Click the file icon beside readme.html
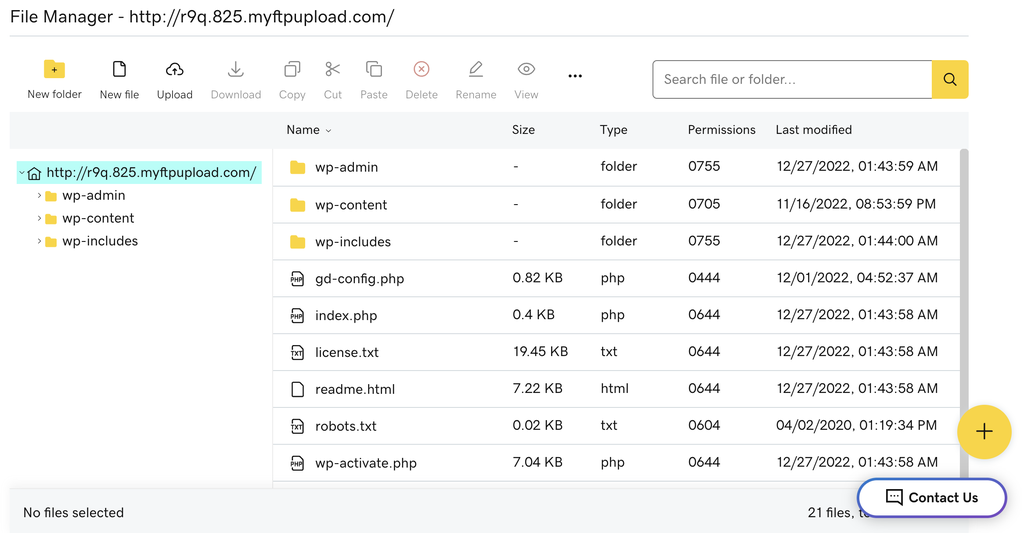The width and height of the screenshot is (1024, 533). pos(297,389)
